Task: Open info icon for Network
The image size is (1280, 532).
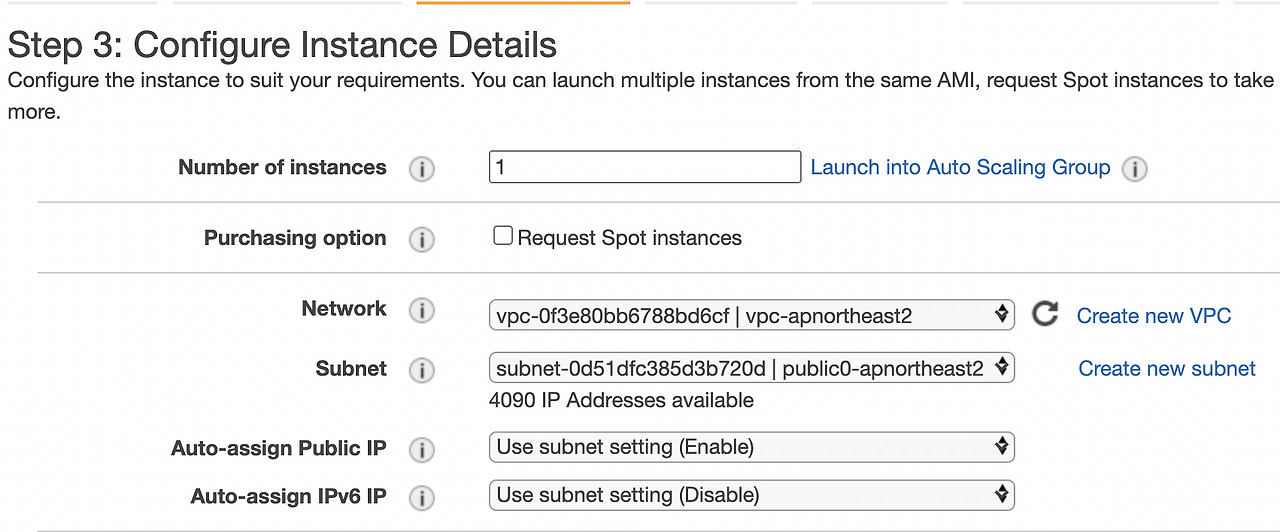Action: [422, 310]
